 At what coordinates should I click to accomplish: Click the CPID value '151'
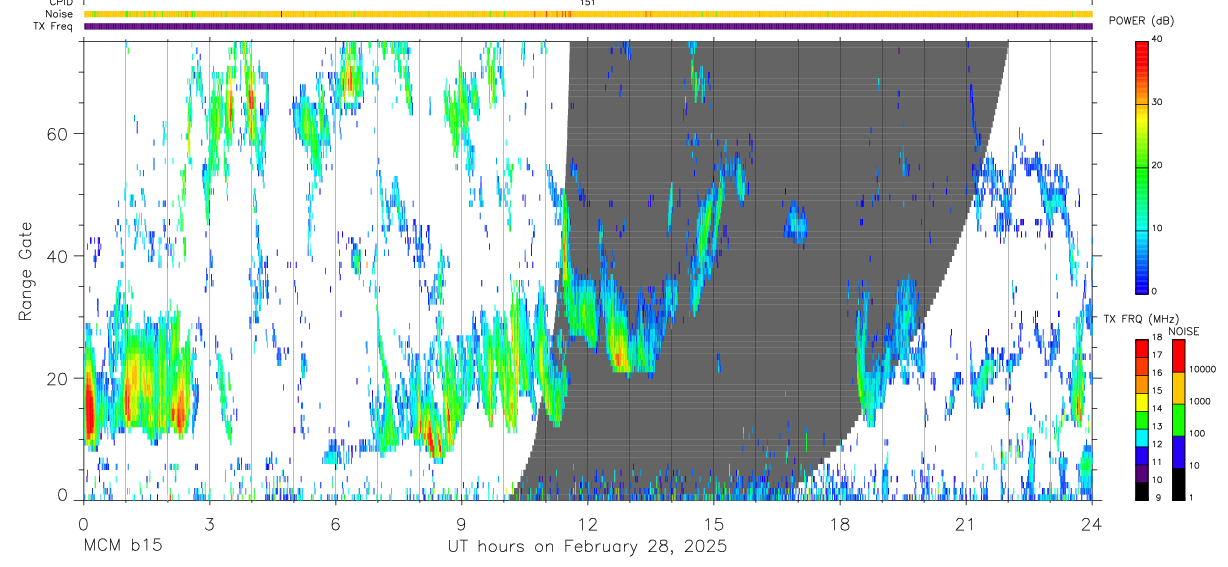coord(588,3)
